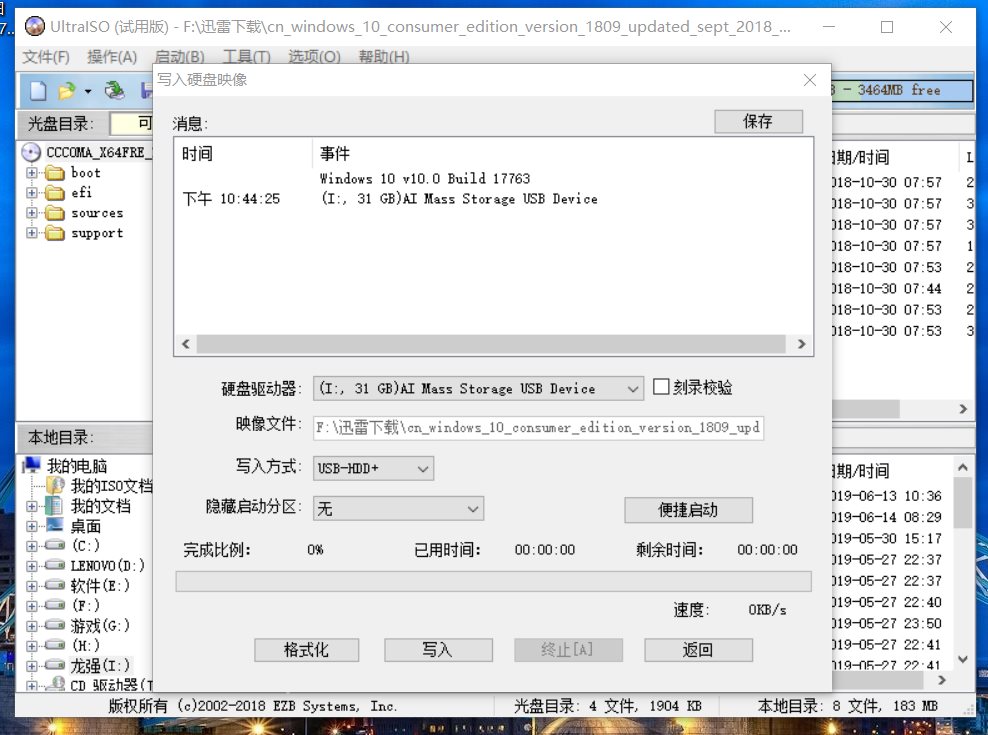Image resolution: width=988 pixels, height=735 pixels.
Task: Click left arrow of message list scrollbar
Action: (186, 344)
